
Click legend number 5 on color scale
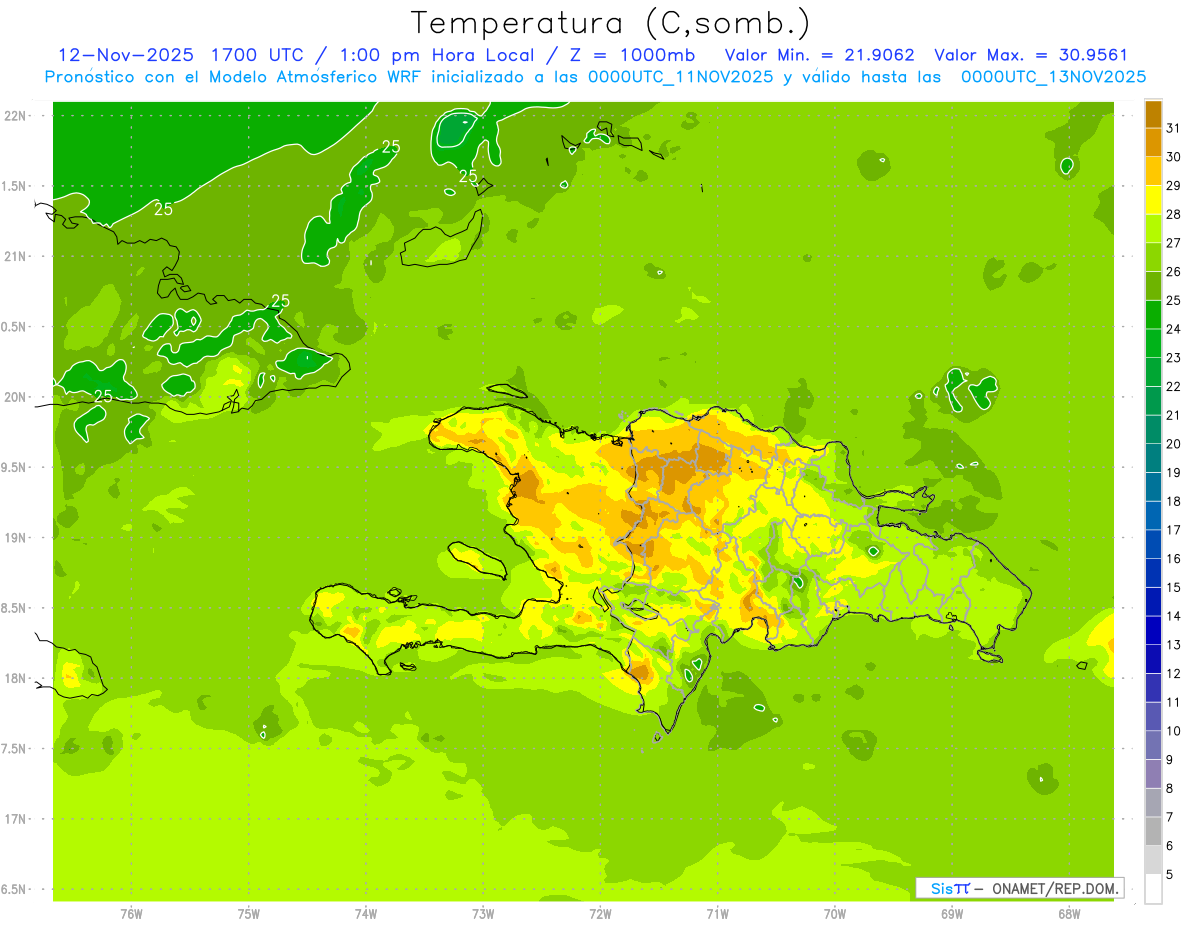1169,875
